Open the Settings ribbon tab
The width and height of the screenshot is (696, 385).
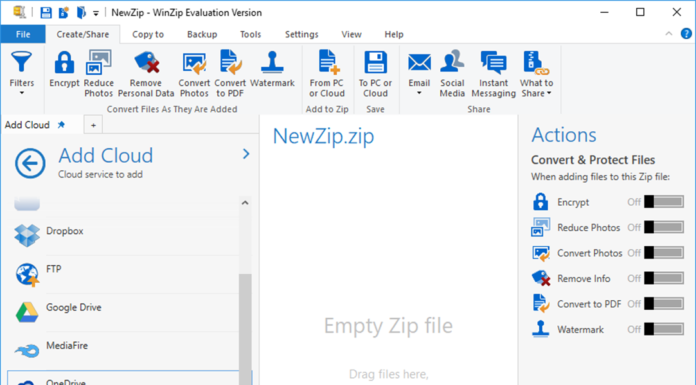point(301,34)
